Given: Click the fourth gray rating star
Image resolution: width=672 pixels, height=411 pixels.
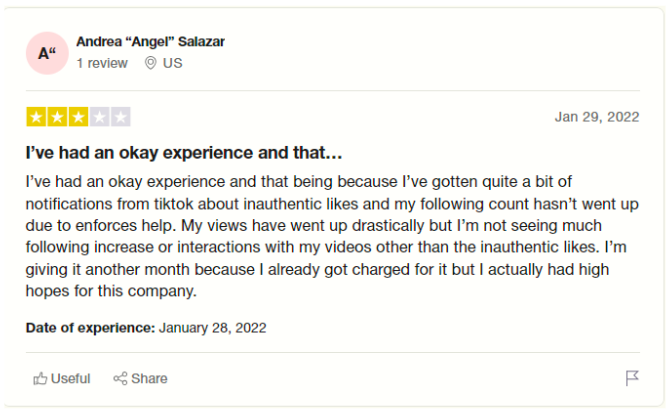Looking at the screenshot, I should click(99, 117).
